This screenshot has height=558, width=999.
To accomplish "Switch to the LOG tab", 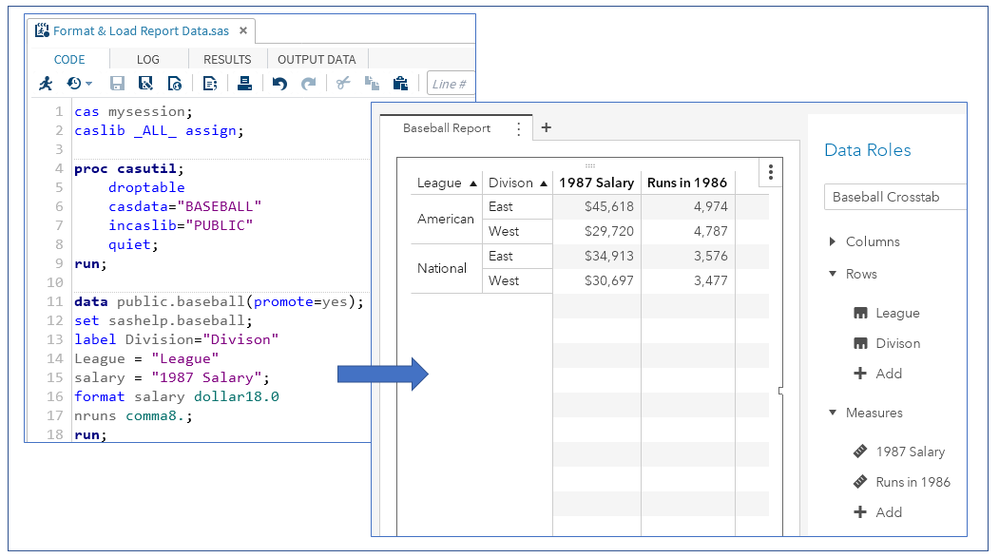I will [x=148, y=59].
